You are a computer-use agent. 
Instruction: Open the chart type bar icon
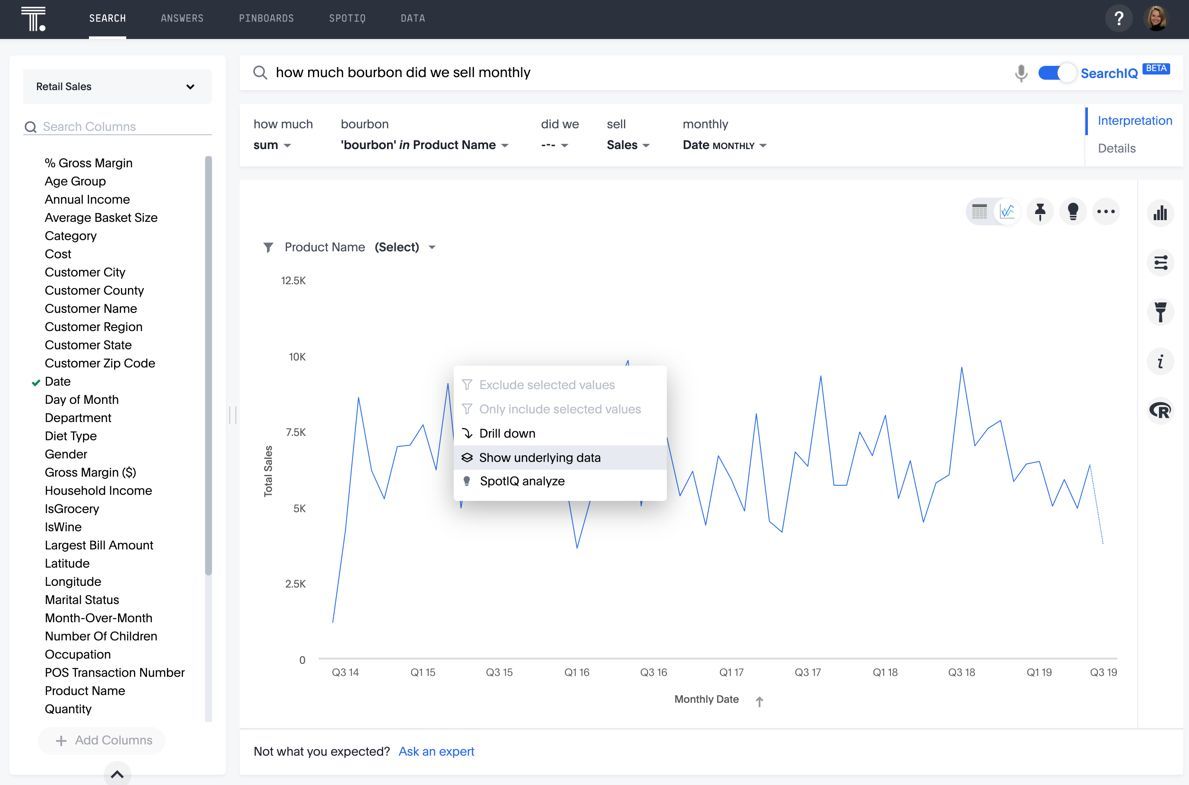(x=1160, y=213)
